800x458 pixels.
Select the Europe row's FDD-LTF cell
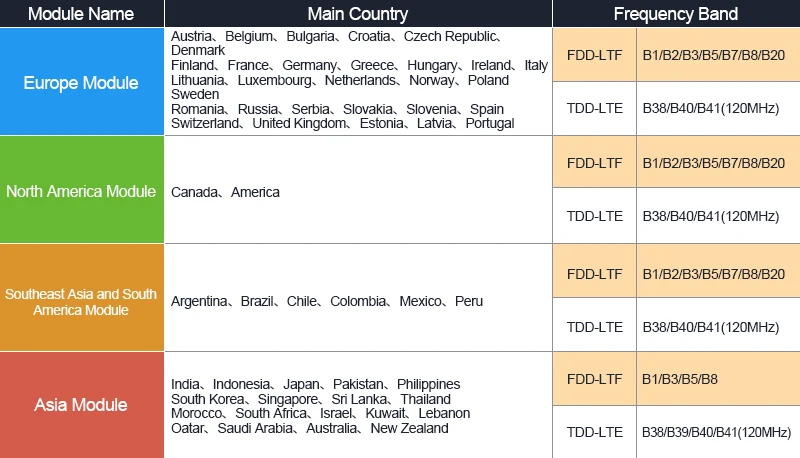(x=594, y=55)
